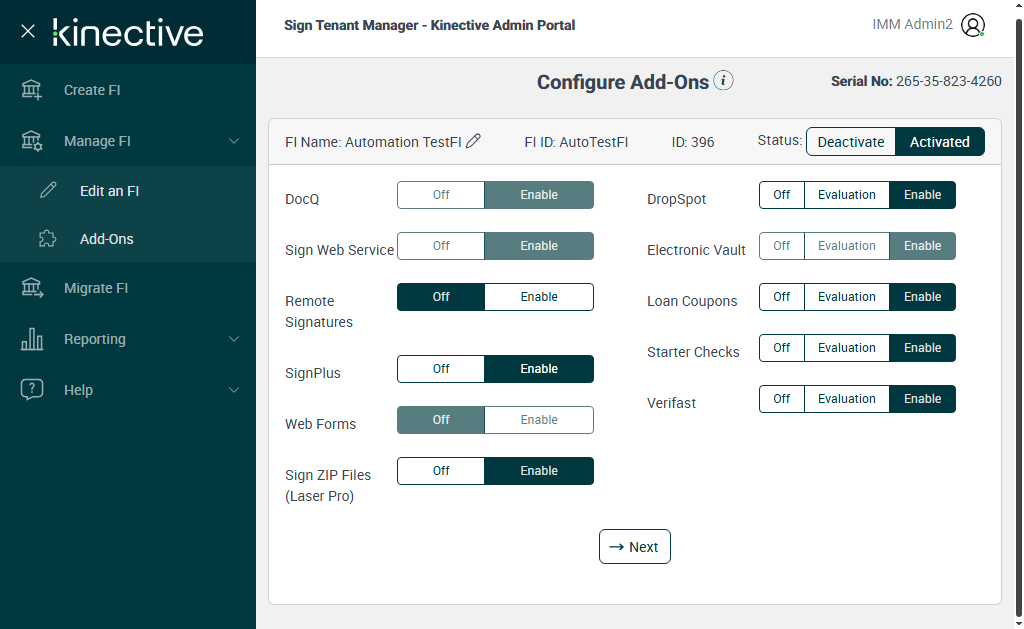
Task: Turn SignPlus Off
Action: tap(441, 368)
